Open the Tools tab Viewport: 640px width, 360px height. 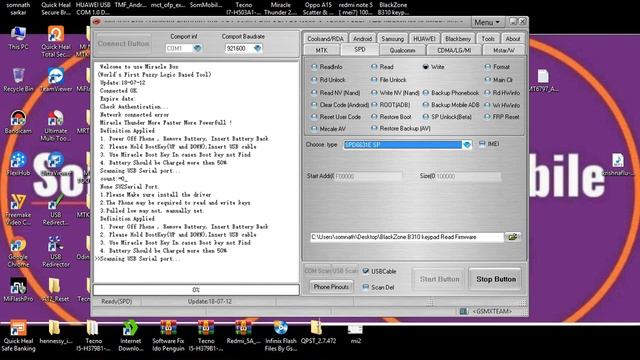[488, 39]
